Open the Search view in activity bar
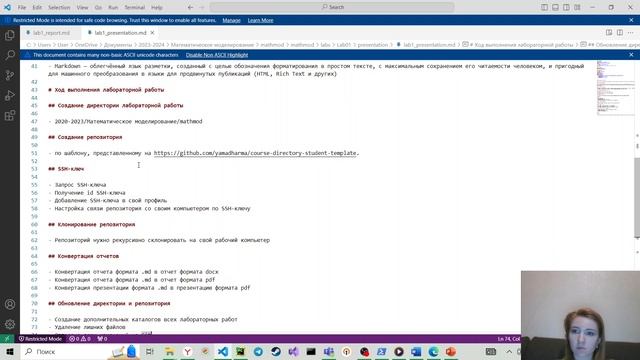Screen dimensions: 640x360 click(x=10, y=55)
